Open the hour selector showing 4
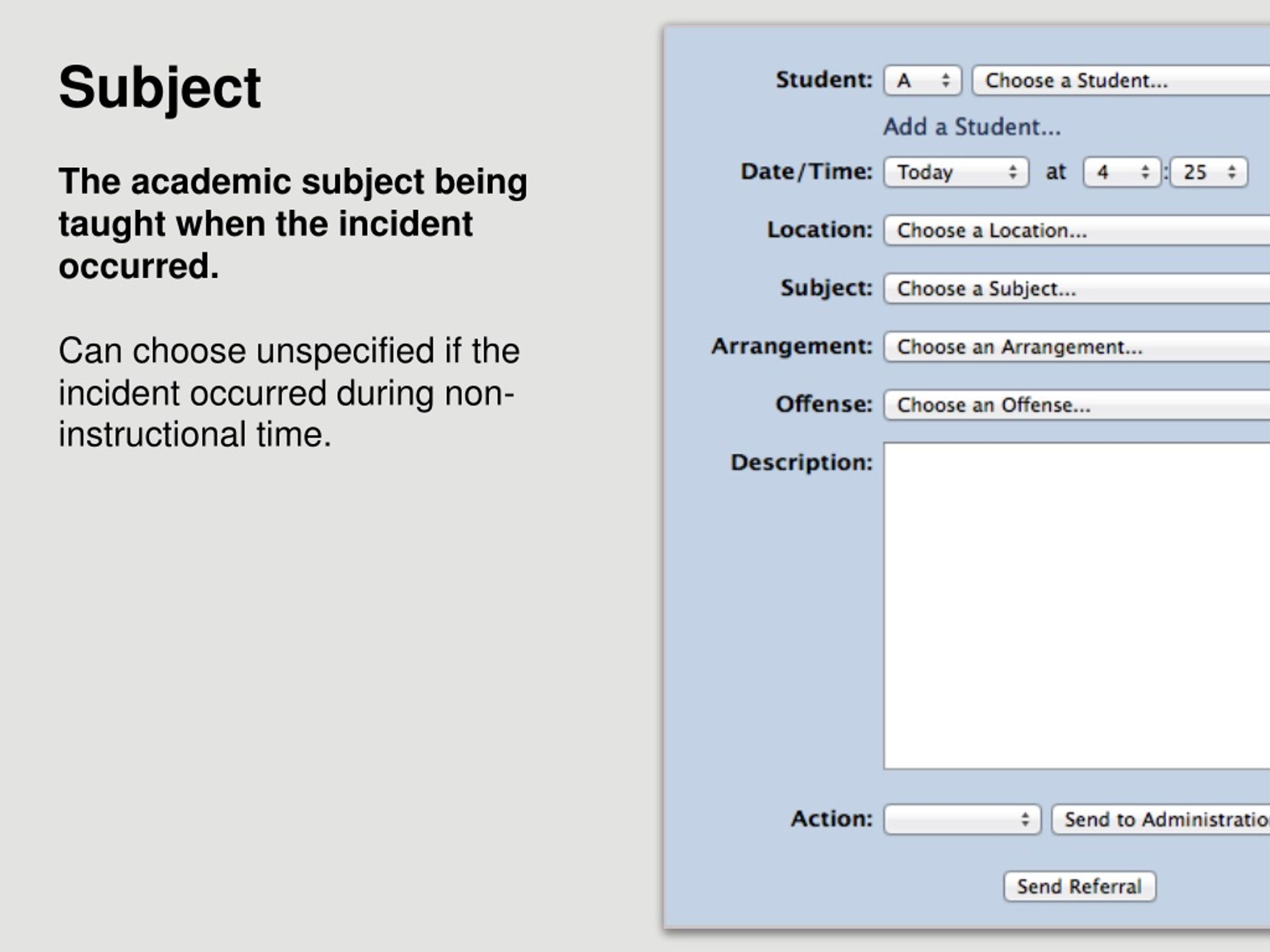This screenshot has height=952, width=1270. (x=1121, y=172)
